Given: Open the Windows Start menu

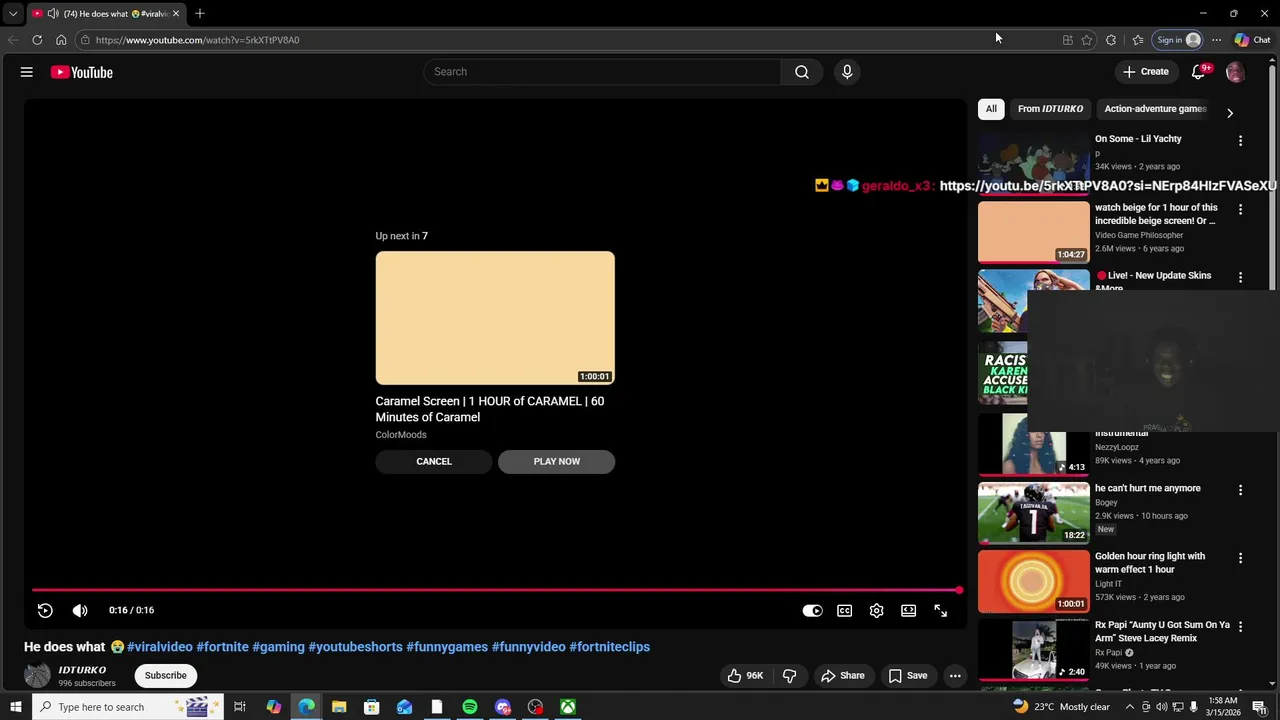Looking at the screenshot, I should point(15,707).
